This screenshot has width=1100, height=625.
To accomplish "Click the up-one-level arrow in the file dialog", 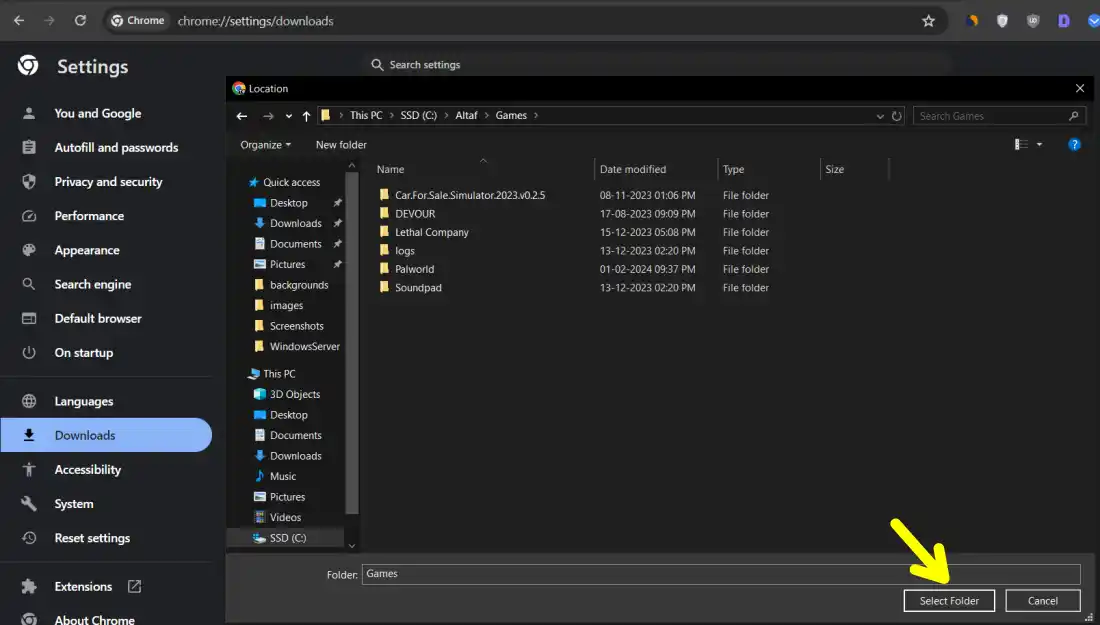I will (306, 116).
